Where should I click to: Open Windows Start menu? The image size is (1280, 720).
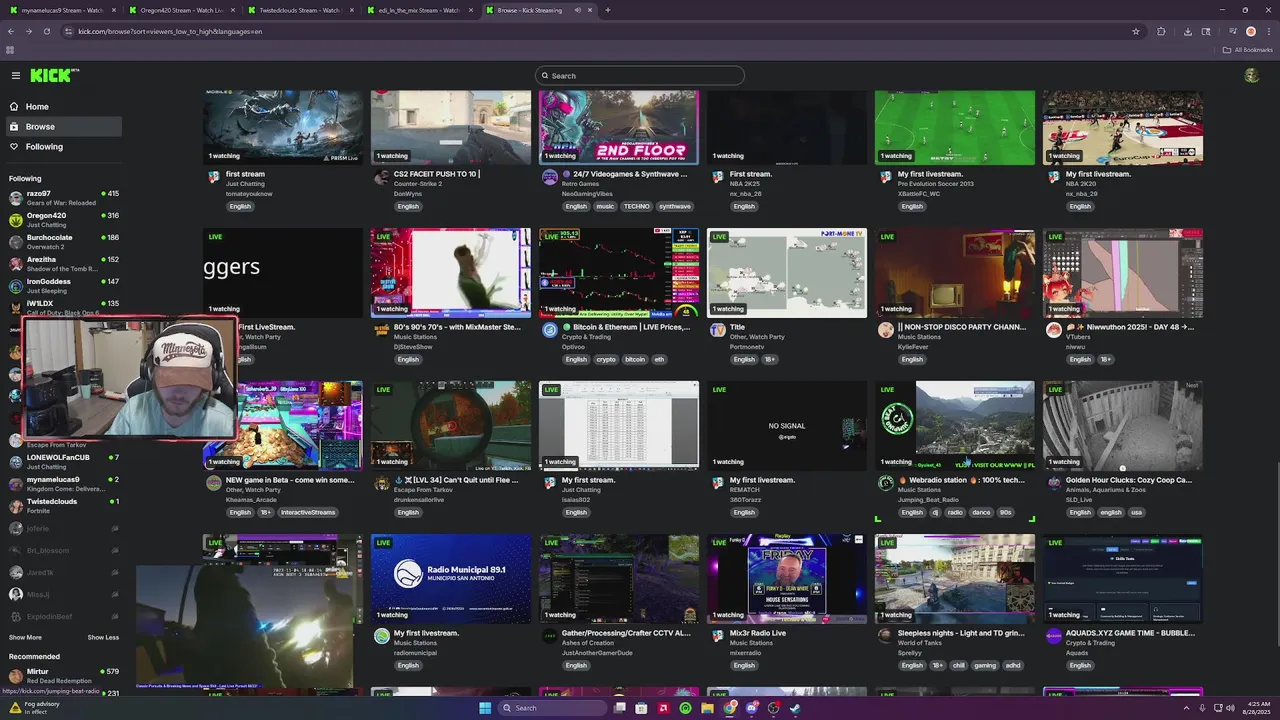coord(485,708)
